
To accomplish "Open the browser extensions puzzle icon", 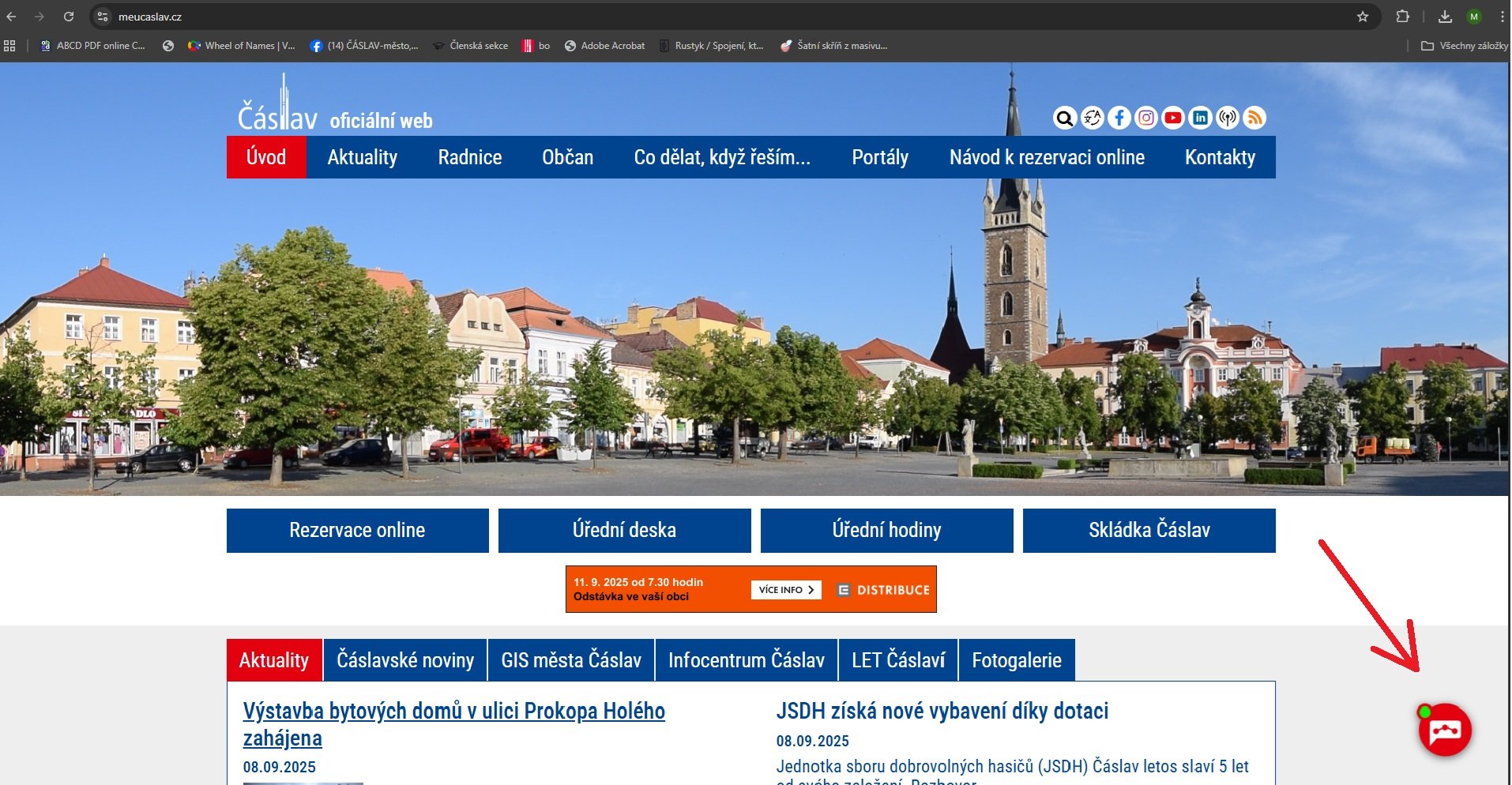I will pos(1403,17).
